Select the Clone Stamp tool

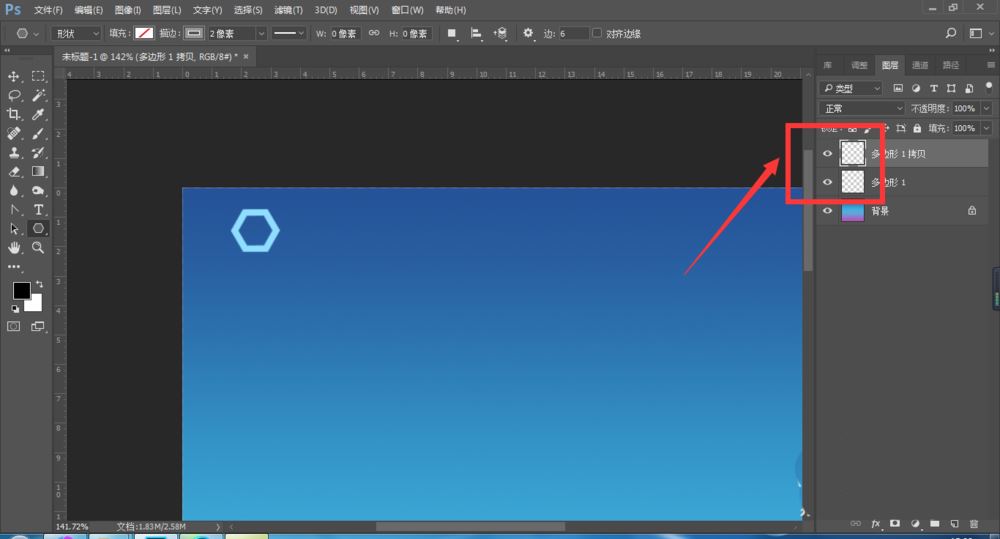pyautogui.click(x=13, y=153)
